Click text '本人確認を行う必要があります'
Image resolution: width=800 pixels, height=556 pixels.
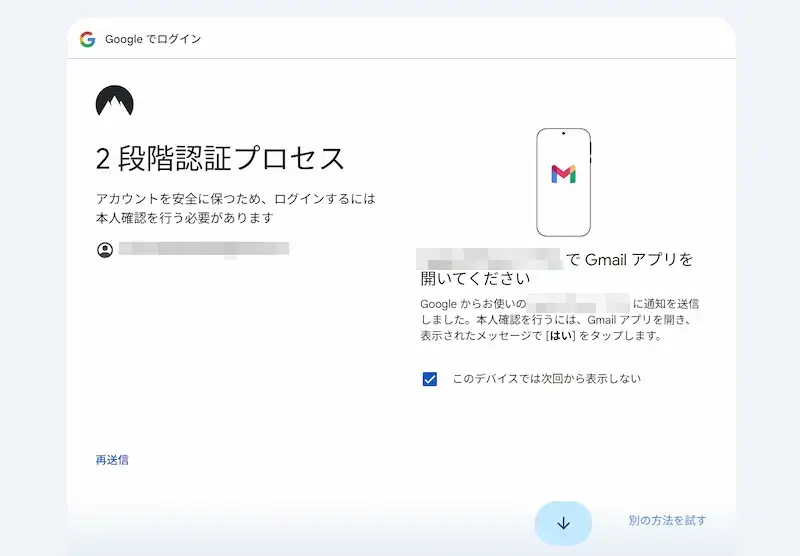pyautogui.click(x=185, y=218)
